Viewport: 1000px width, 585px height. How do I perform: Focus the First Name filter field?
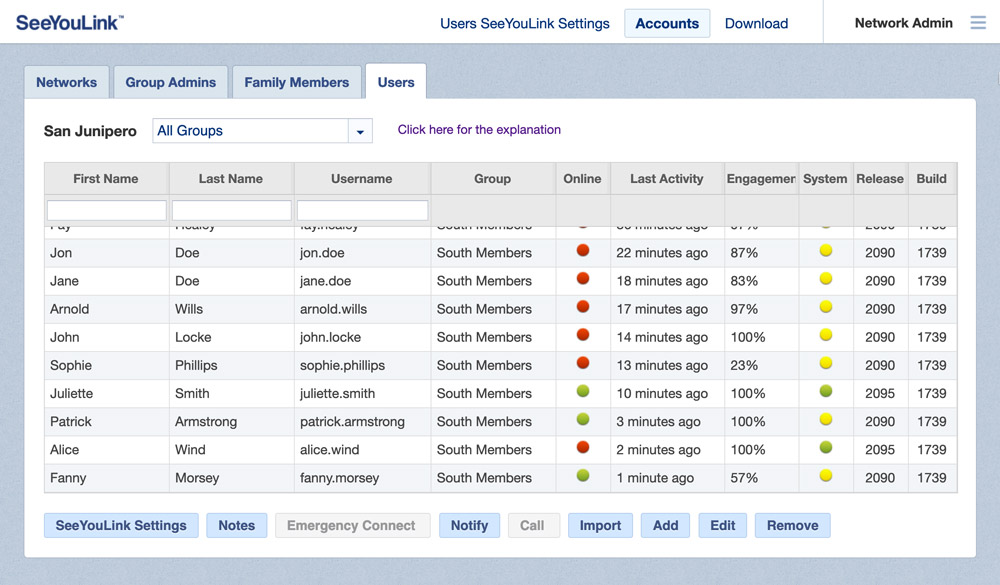point(107,211)
